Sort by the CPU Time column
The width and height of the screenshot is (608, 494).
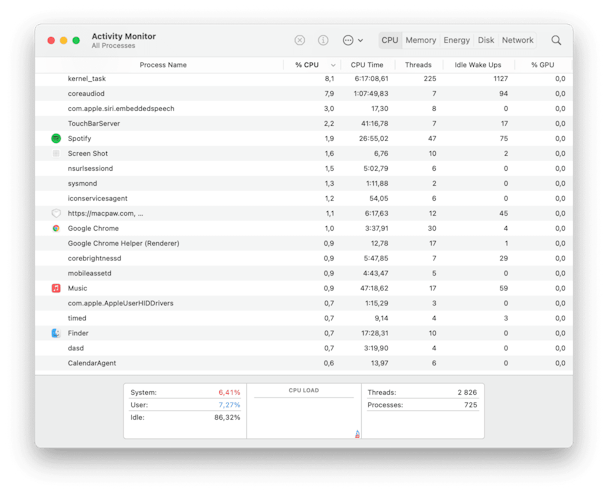pyautogui.click(x=367, y=65)
